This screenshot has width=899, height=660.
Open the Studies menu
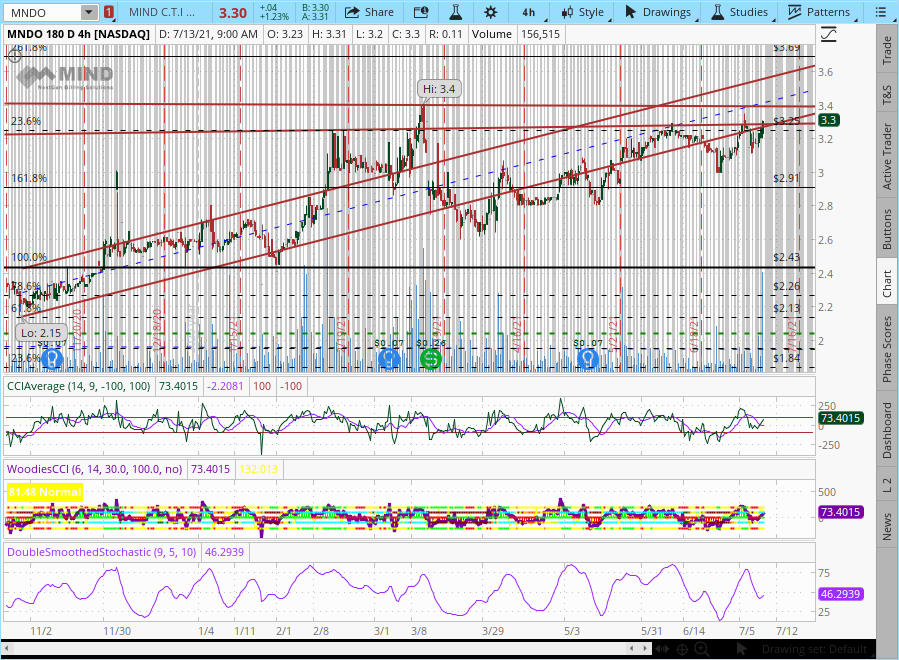click(x=739, y=12)
